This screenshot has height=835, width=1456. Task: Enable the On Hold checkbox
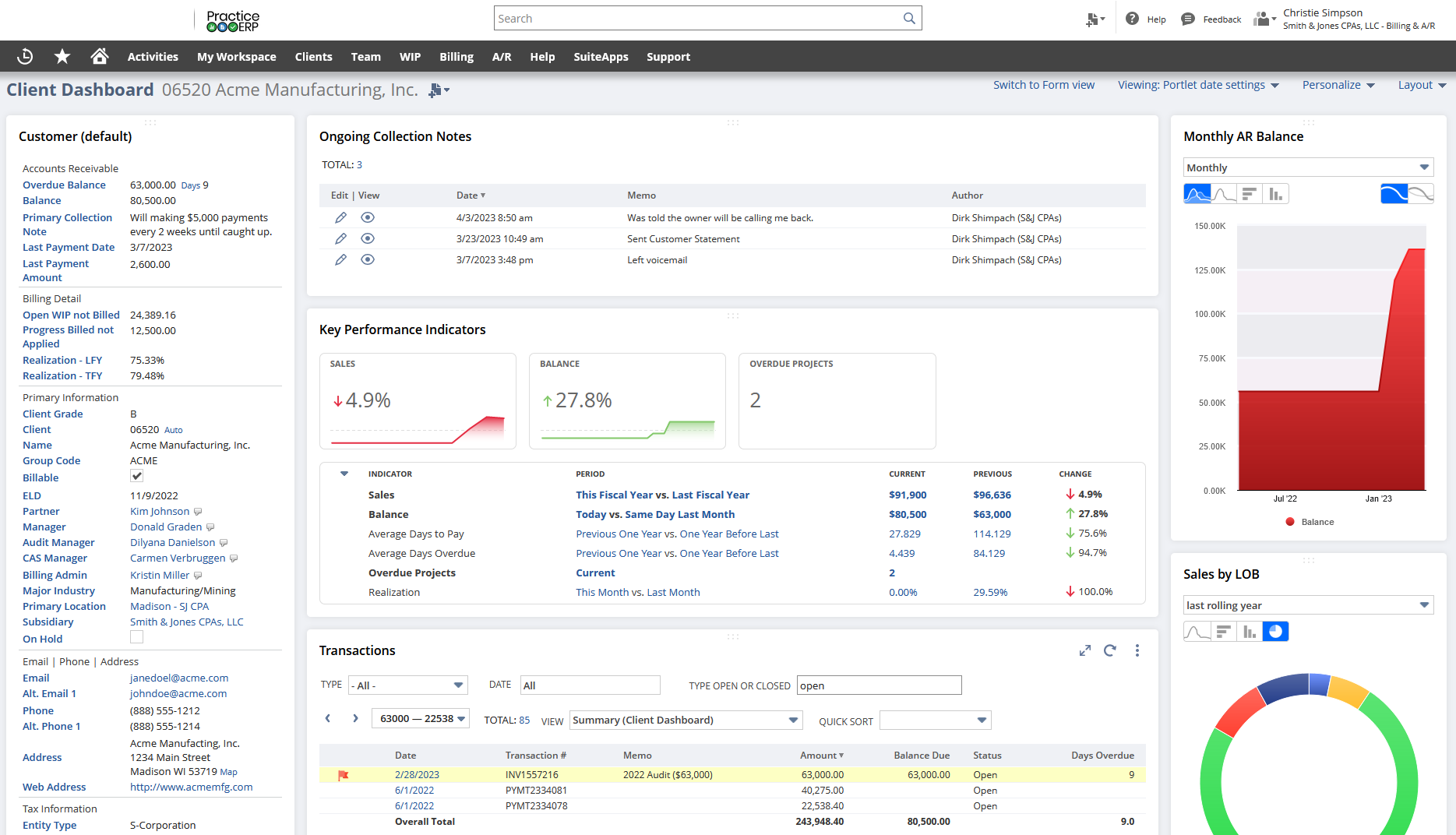(136, 636)
